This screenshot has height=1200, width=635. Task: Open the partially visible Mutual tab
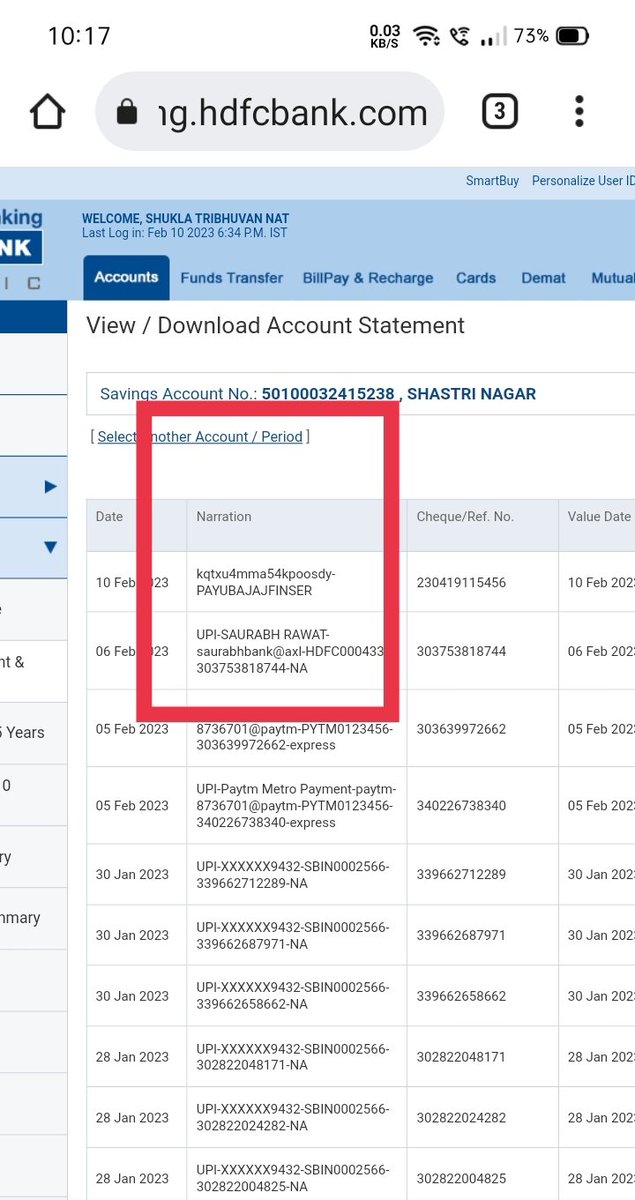pyautogui.click(x=613, y=278)
